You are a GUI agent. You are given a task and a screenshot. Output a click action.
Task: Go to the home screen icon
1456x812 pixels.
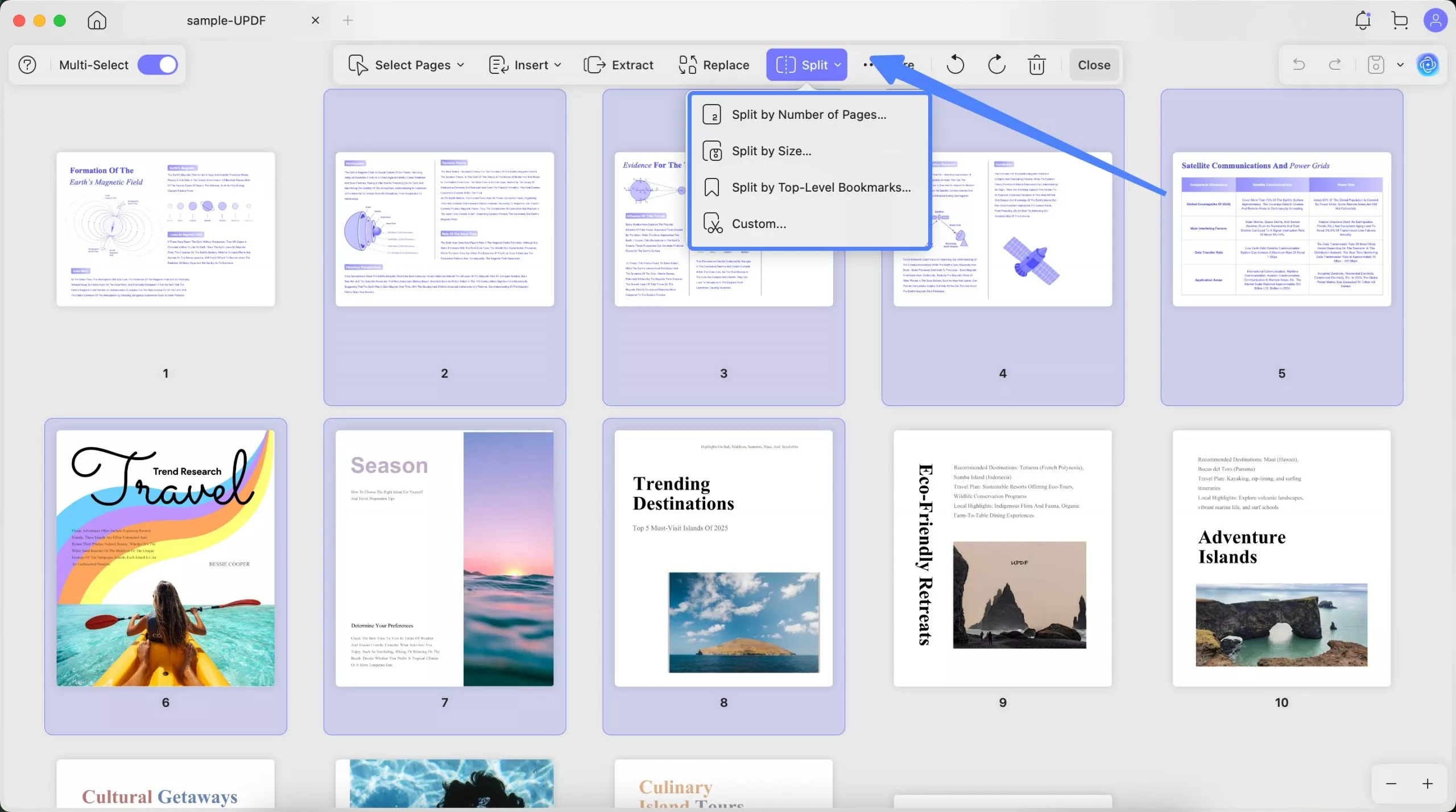[x=97, y=20]
